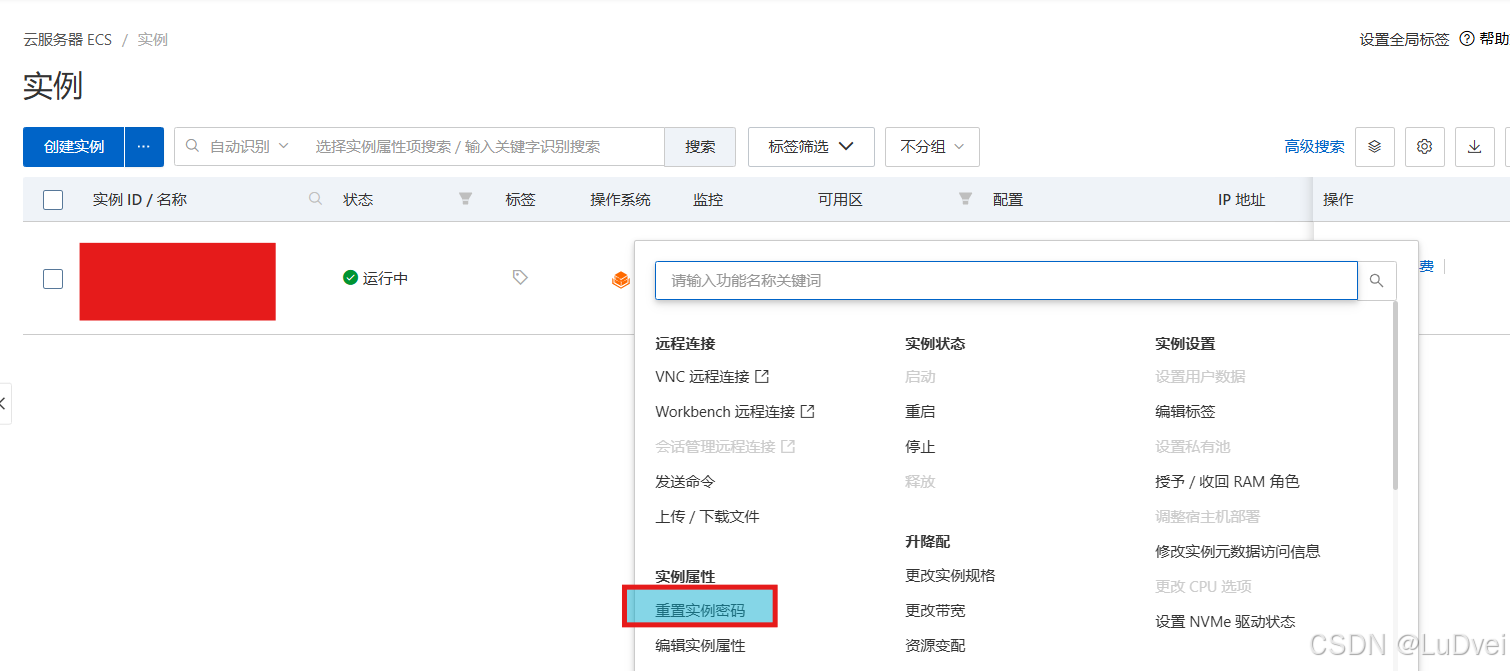Click the IP 地址 column header
1510x671 pixels.
click(x=1242, y=199)
